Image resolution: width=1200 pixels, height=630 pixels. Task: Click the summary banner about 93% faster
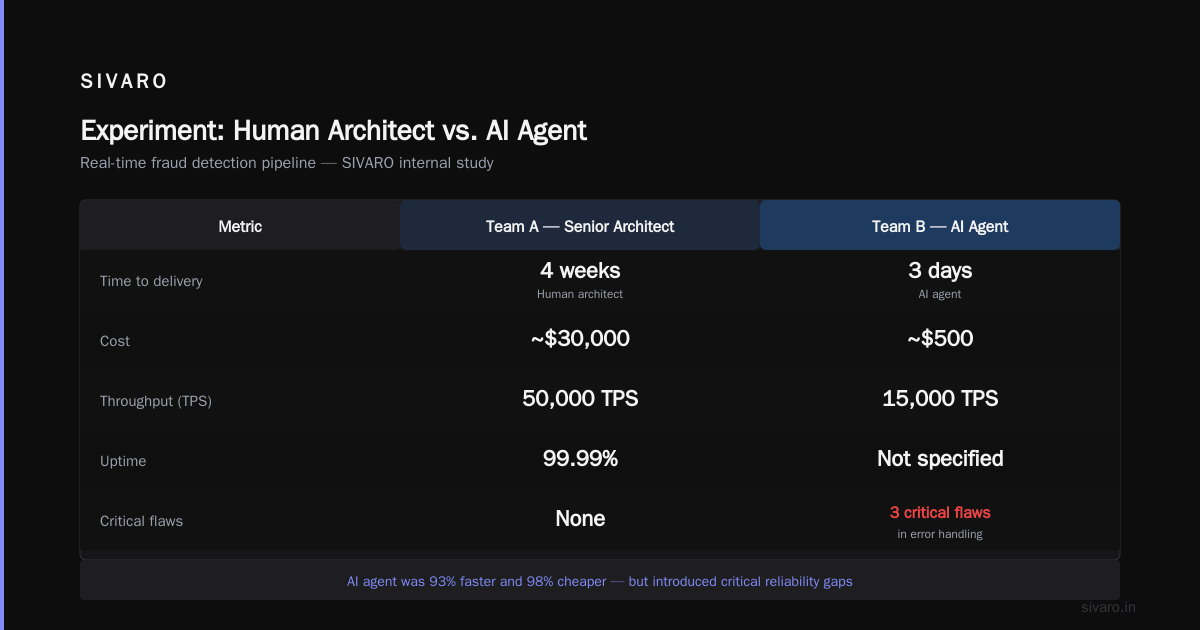click(x=600, y=581)
